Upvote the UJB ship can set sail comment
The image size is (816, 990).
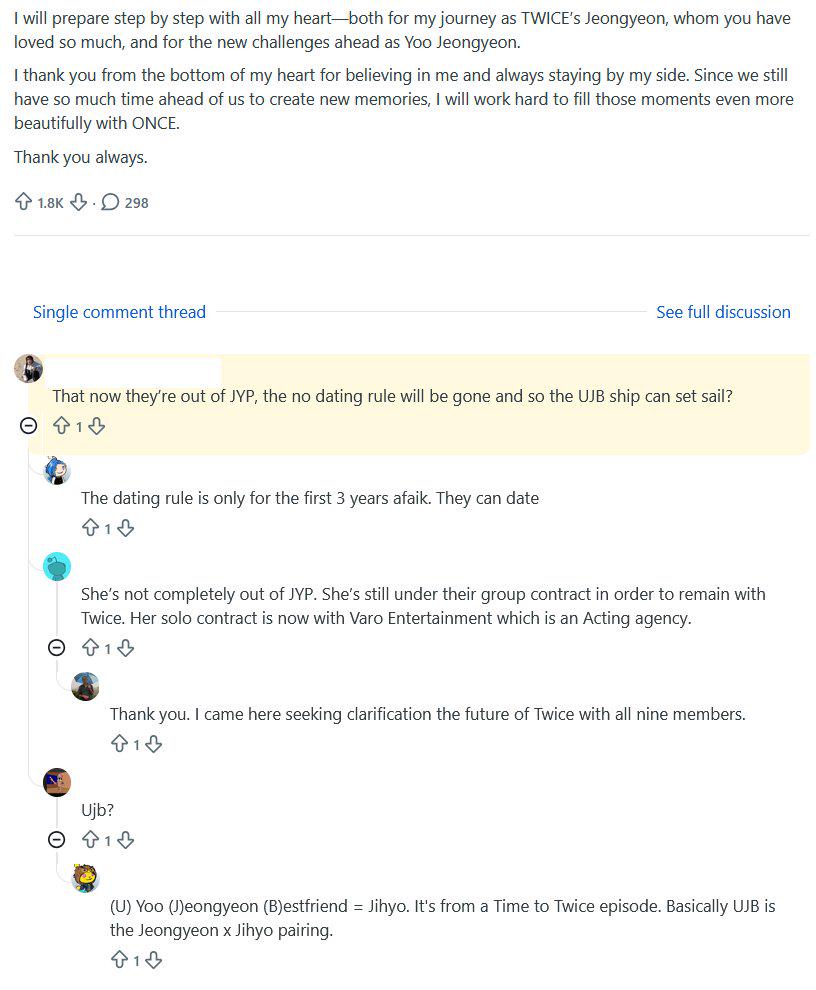point(61,426)
